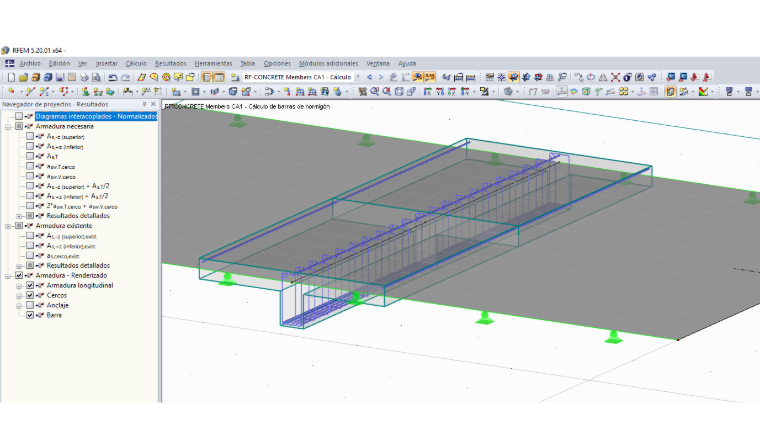Go to previous load case arrow

click(369, 77)
